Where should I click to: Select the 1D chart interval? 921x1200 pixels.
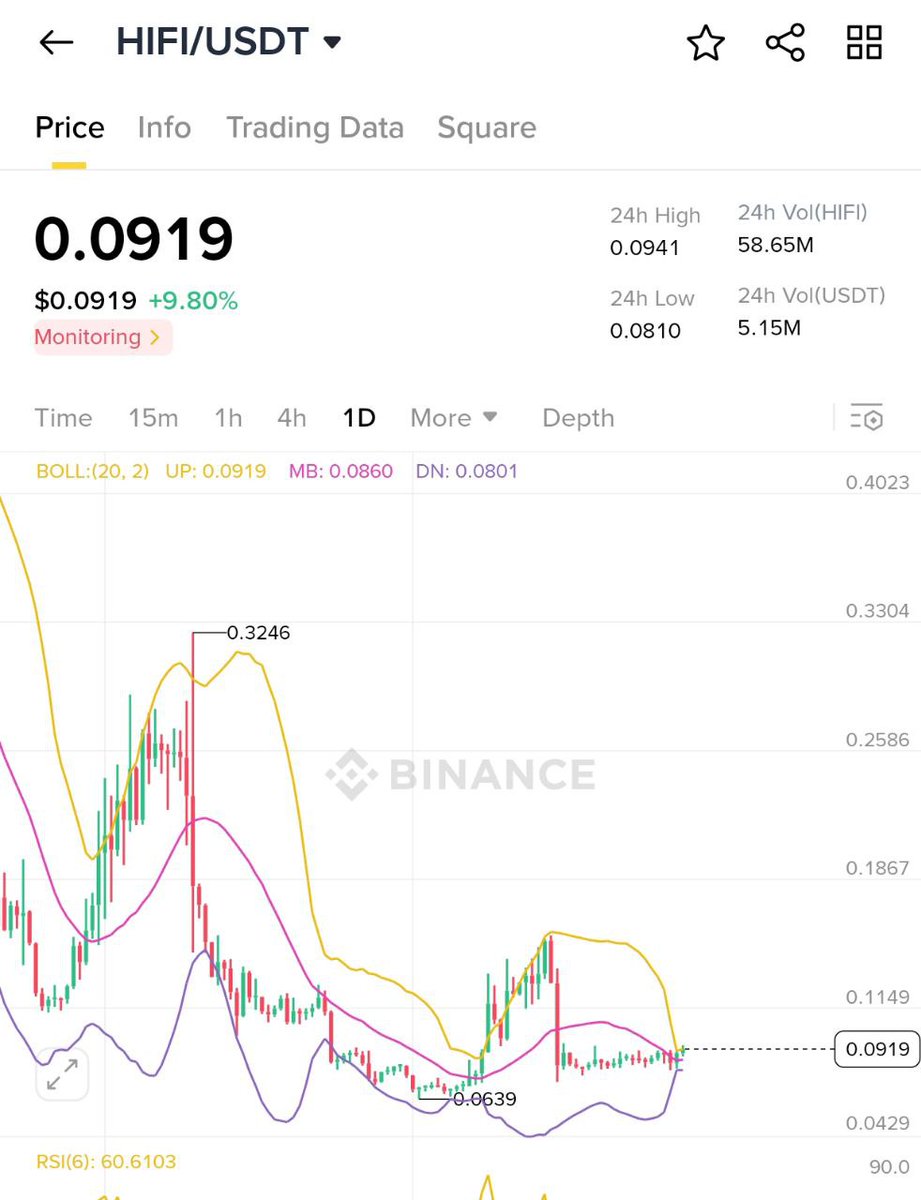click(359, 418)
